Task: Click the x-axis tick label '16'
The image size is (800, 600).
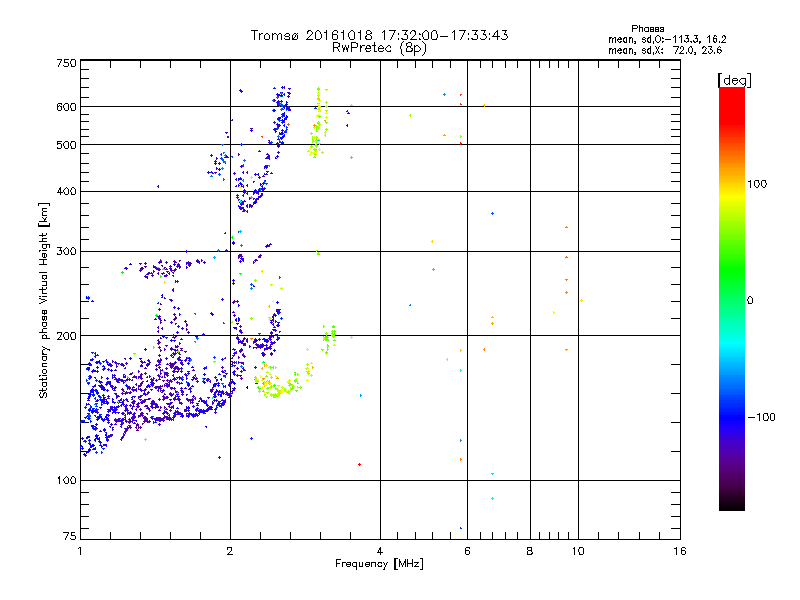Action: (680, 551)
